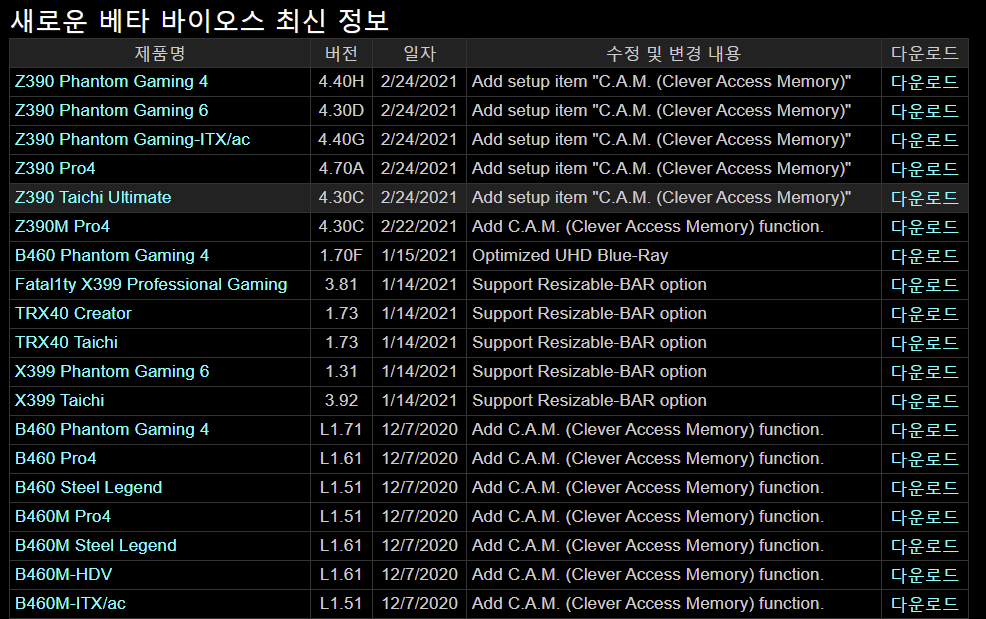Click 다운로드 for TRX40 Taichi
The height and width of the screenshot is (619, 986).
coord(924,342)
